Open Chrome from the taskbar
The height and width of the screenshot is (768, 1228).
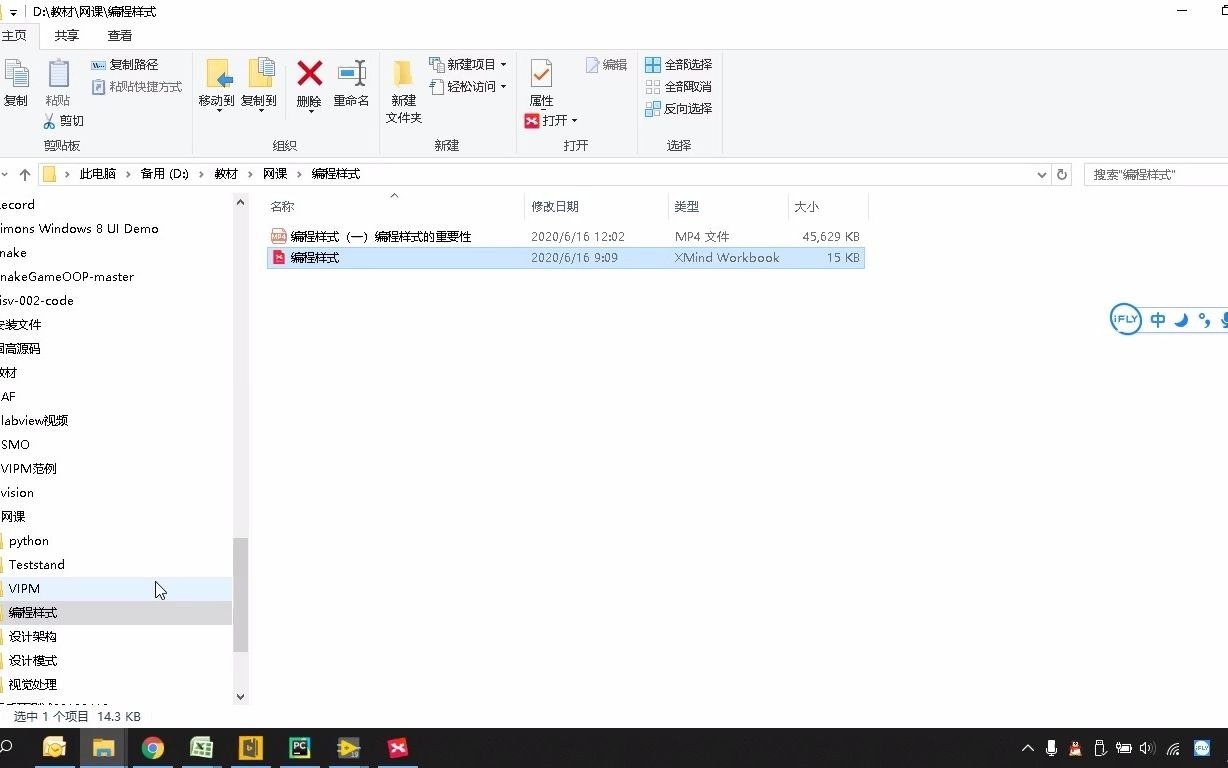[152, 747]
